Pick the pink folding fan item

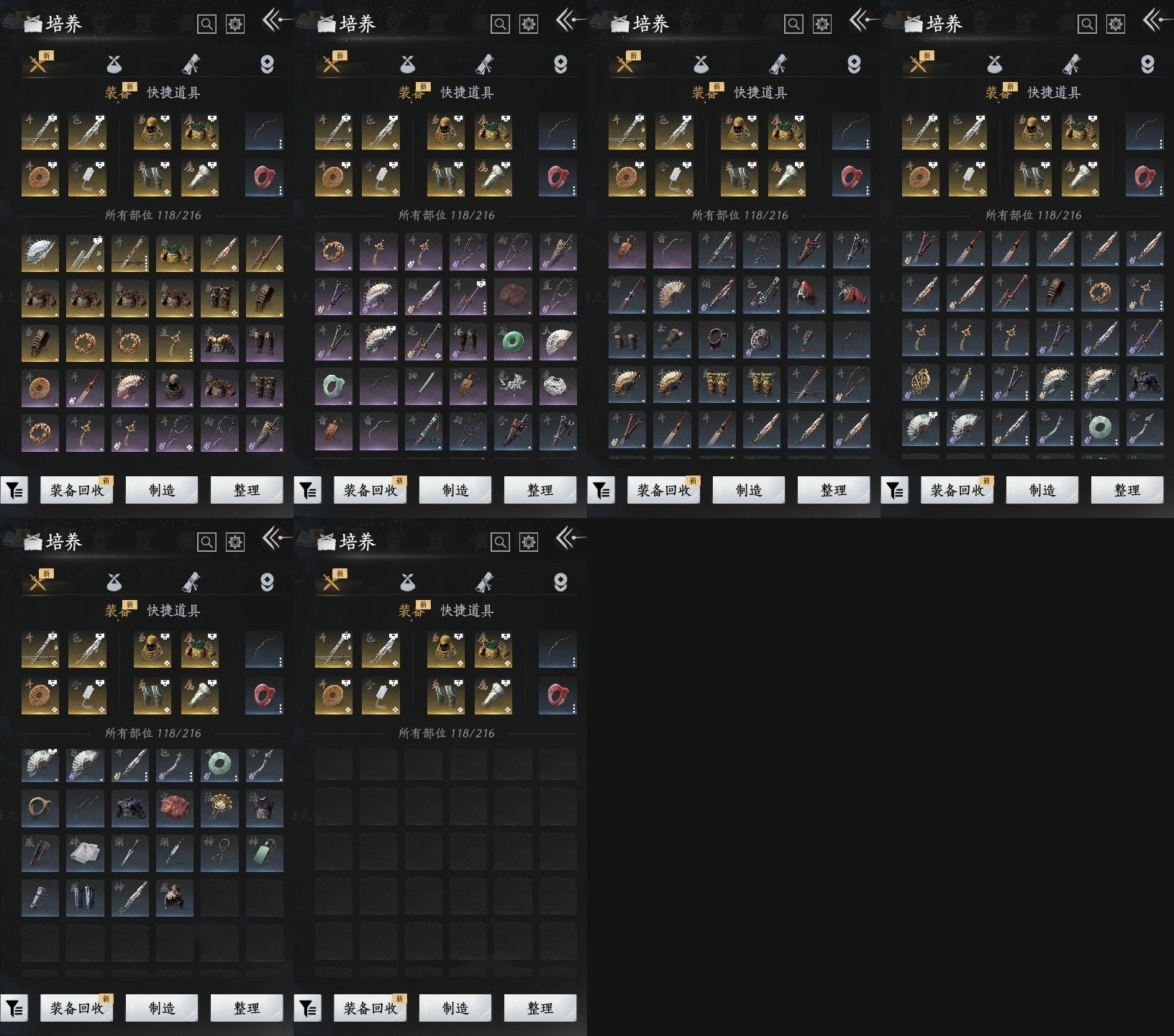point(129,388)
